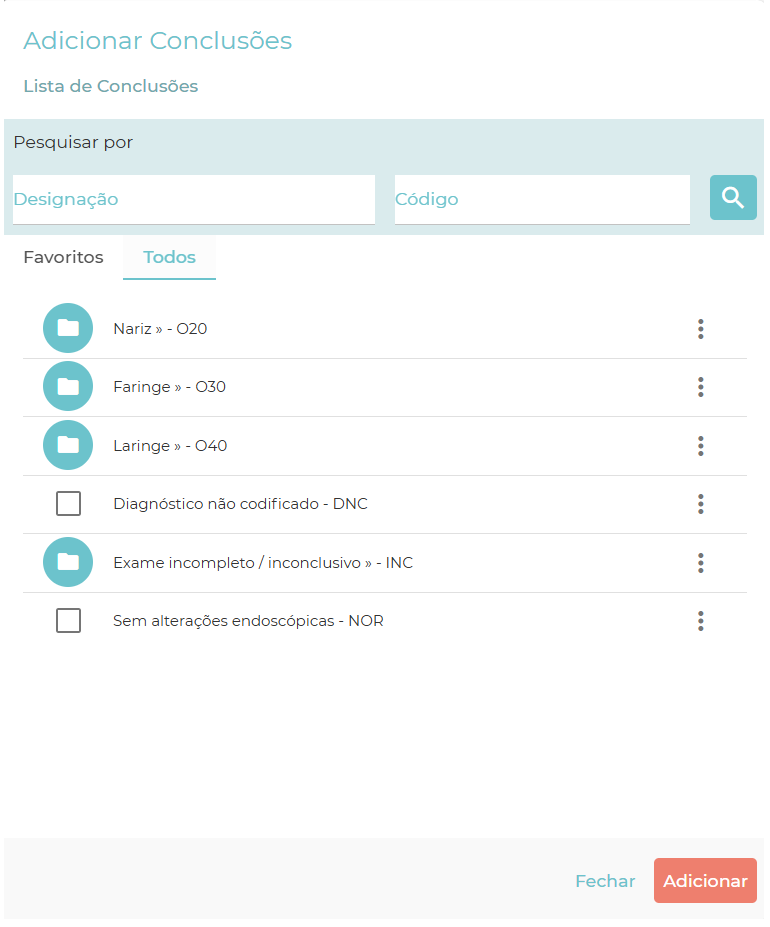
Task: Switch to the Favoritos tab
Action: coord(63,257)
